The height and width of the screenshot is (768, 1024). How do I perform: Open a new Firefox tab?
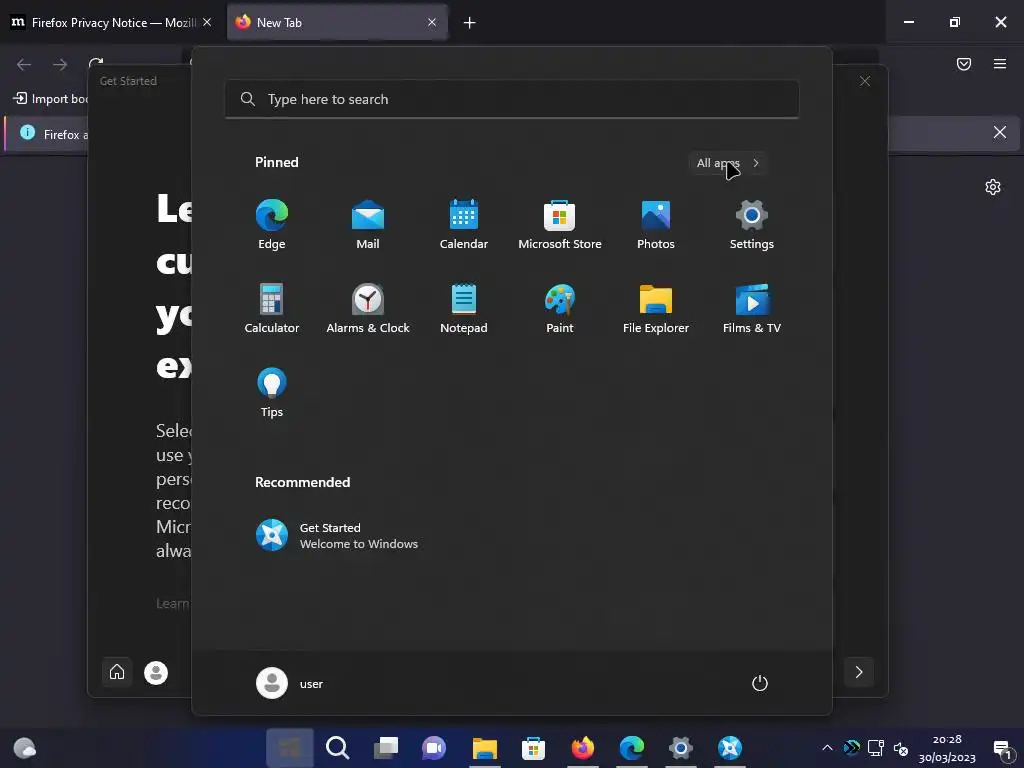[470, 23]
